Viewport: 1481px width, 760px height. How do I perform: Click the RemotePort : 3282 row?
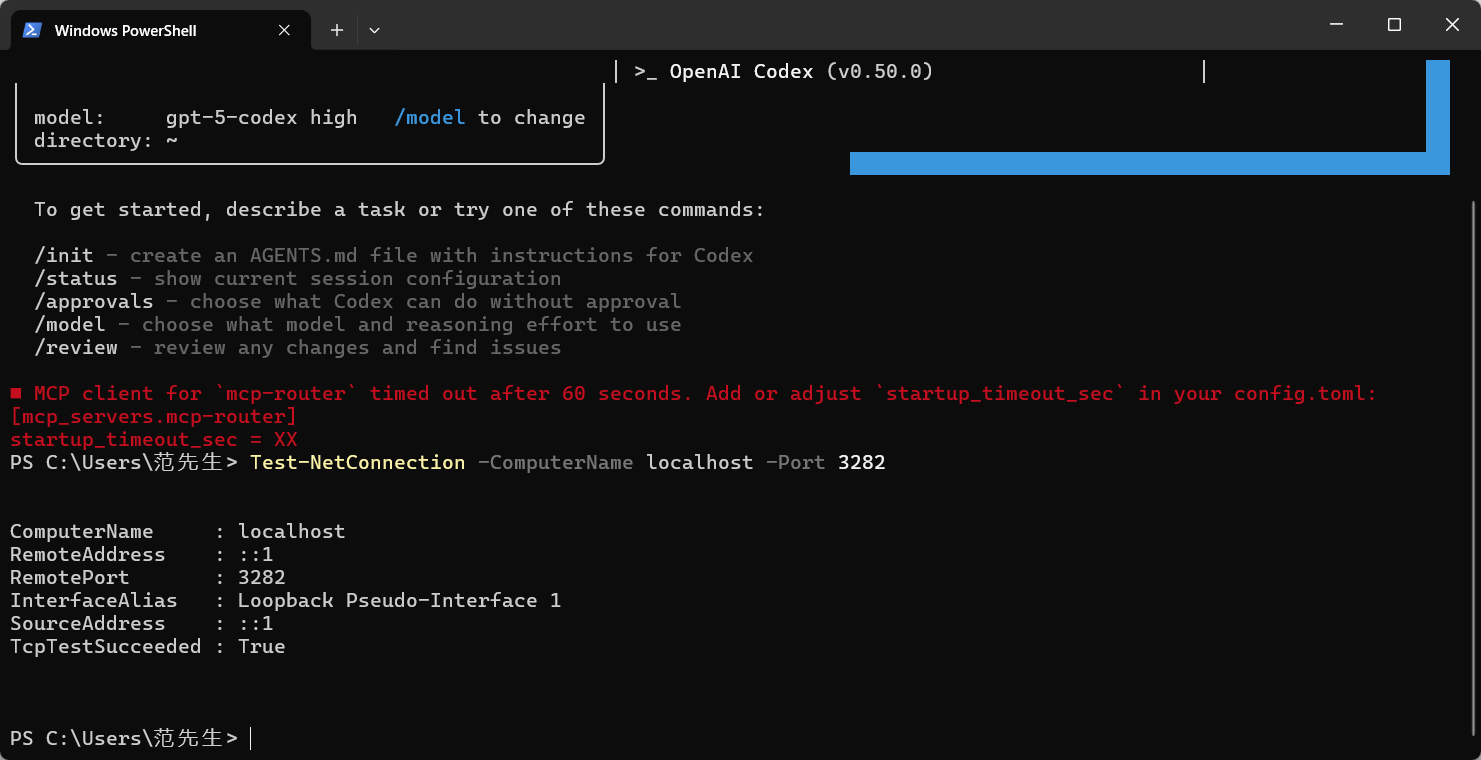pos(147,578)
